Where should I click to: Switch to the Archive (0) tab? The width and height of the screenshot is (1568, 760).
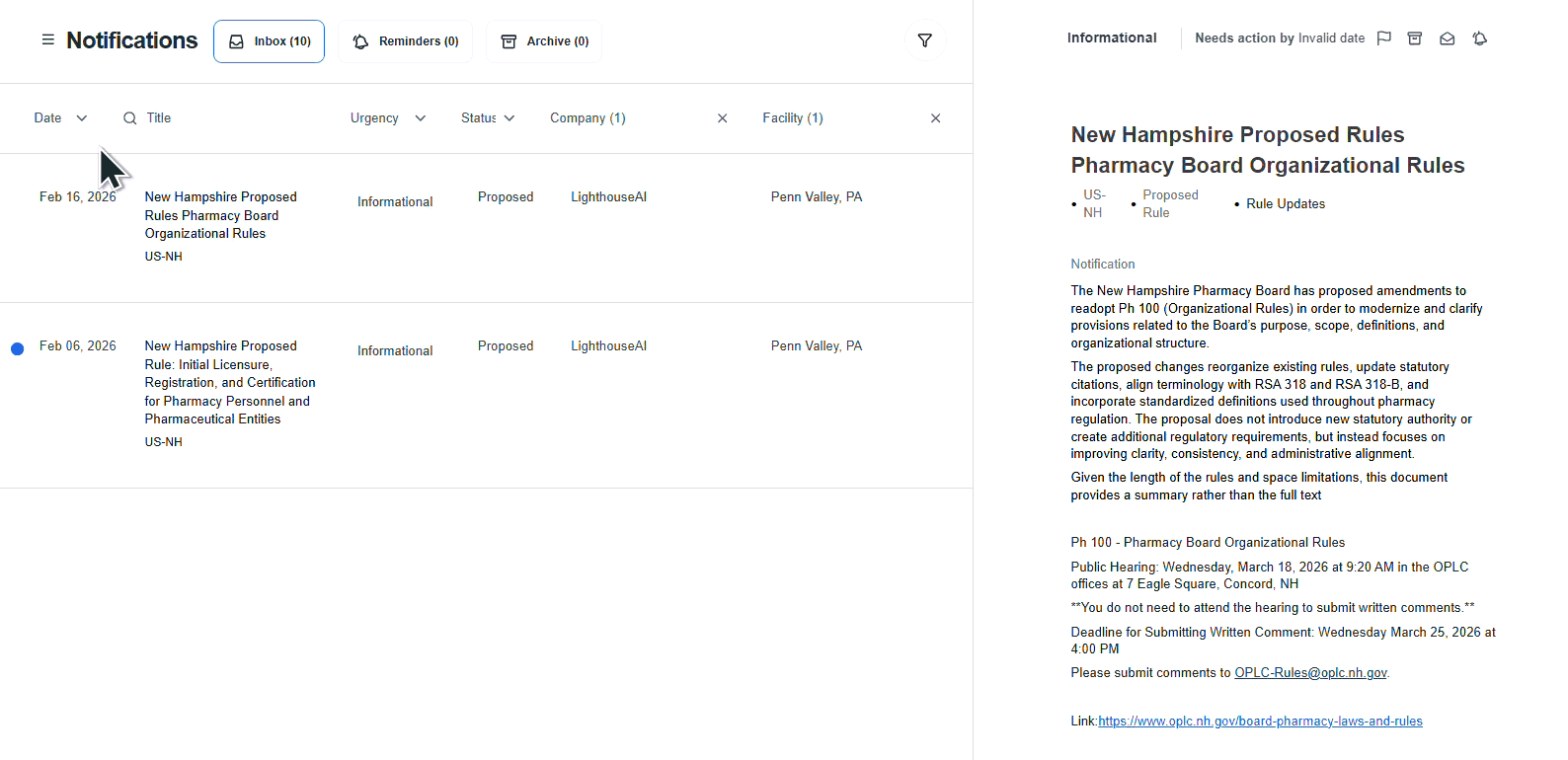click(x=545, y=41)
